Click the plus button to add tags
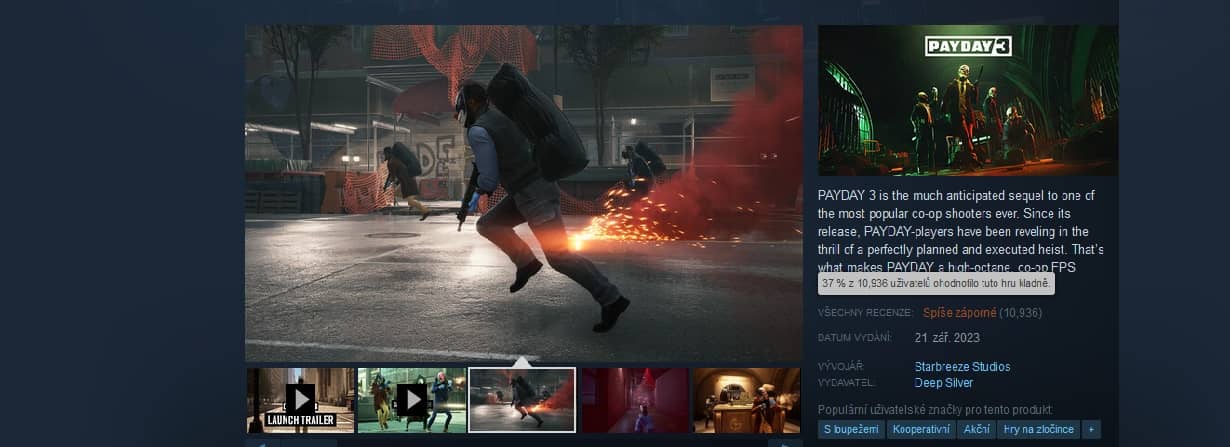This screenshot has width=1230, height=447. tap(1091, 429)
